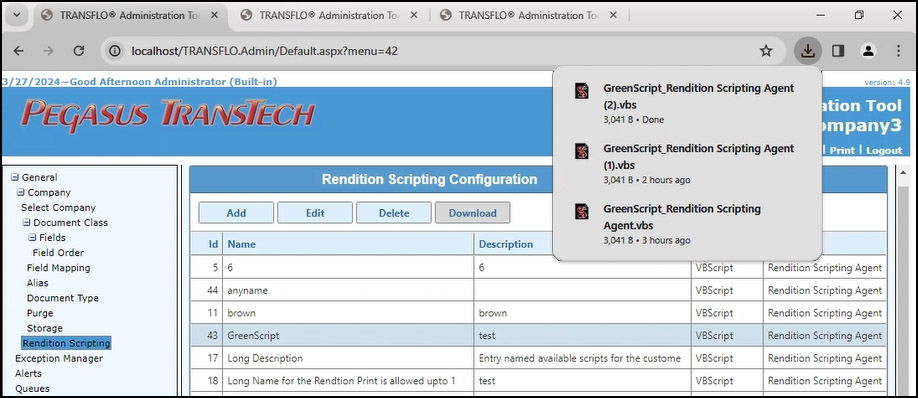
Task: Click the bookmark star icon
Action: click(766, 51)
